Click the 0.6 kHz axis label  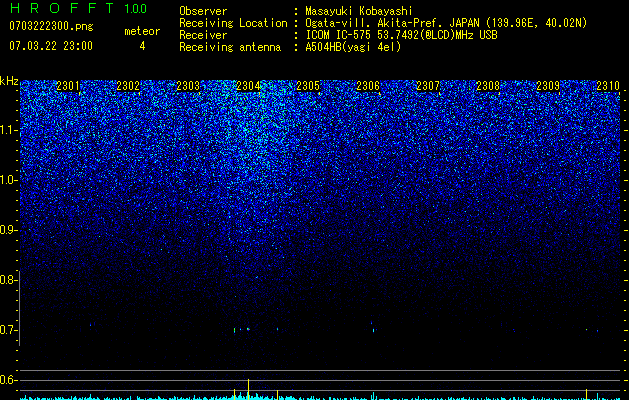[7, 380]
